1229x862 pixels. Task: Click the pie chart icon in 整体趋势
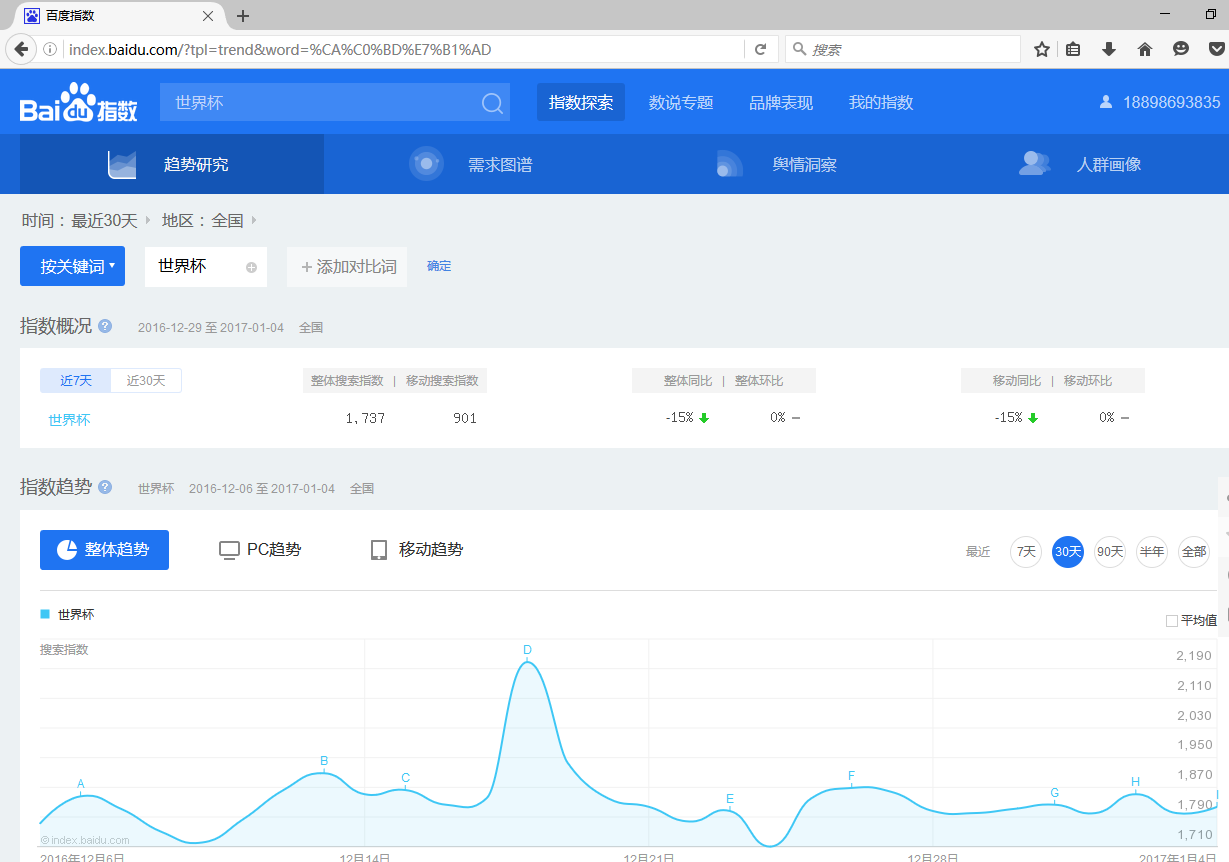67,550
